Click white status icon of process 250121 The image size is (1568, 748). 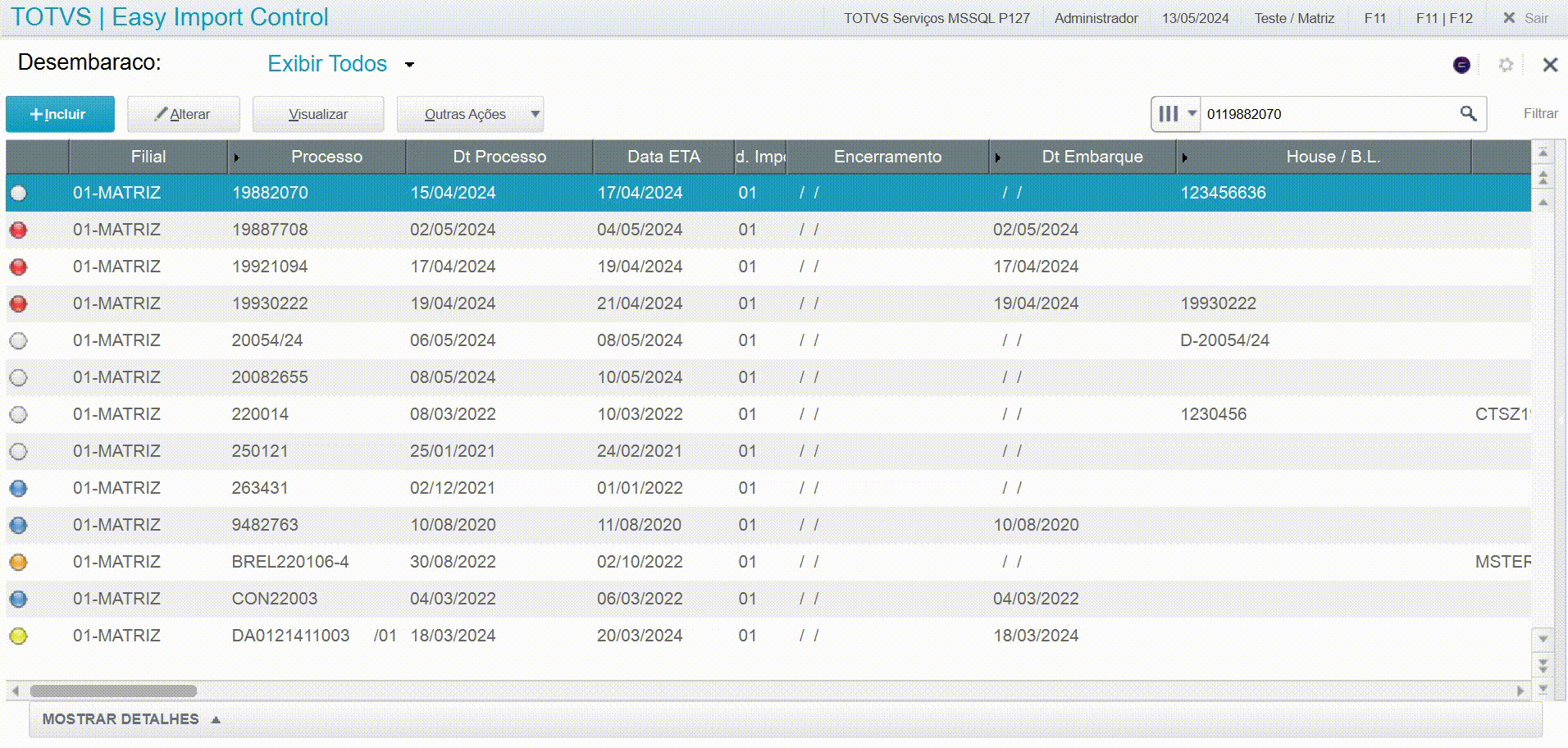pyautogui.click(x=18, y=451)
